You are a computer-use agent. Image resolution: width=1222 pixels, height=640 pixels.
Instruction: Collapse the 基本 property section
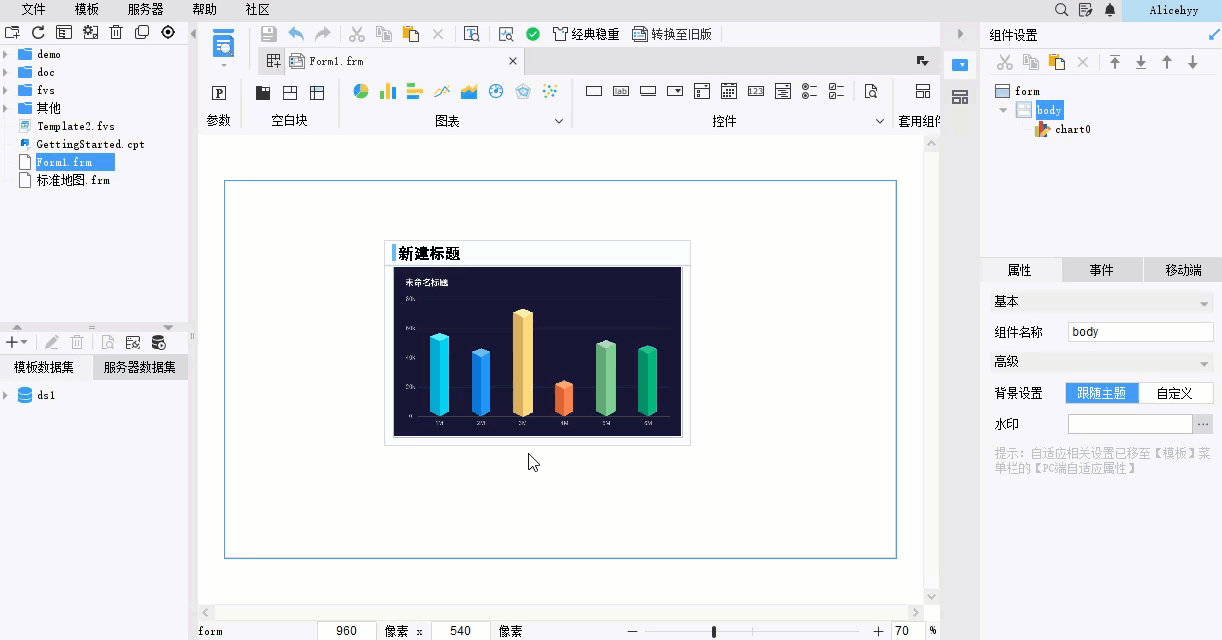coord(1204,303)
